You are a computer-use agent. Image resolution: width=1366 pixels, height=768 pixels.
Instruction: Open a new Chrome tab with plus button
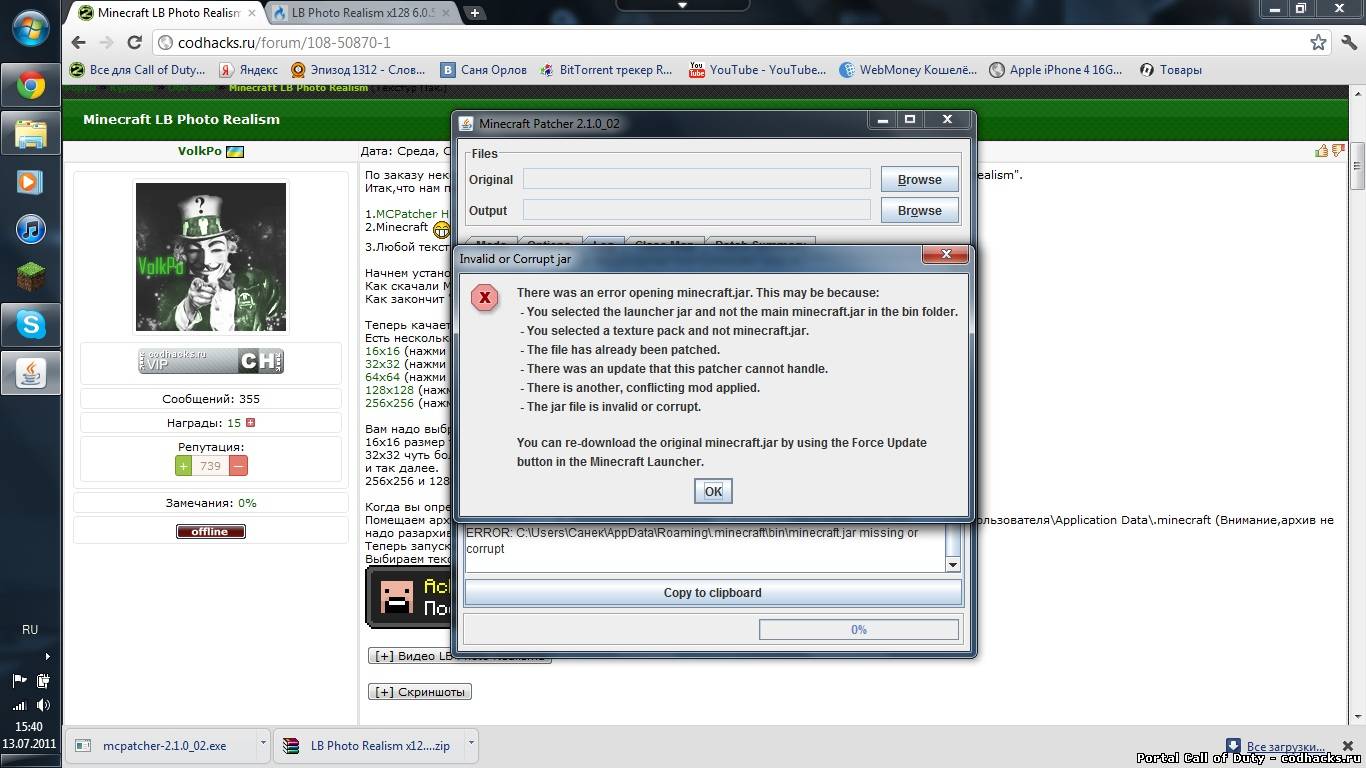coord(475,13)
